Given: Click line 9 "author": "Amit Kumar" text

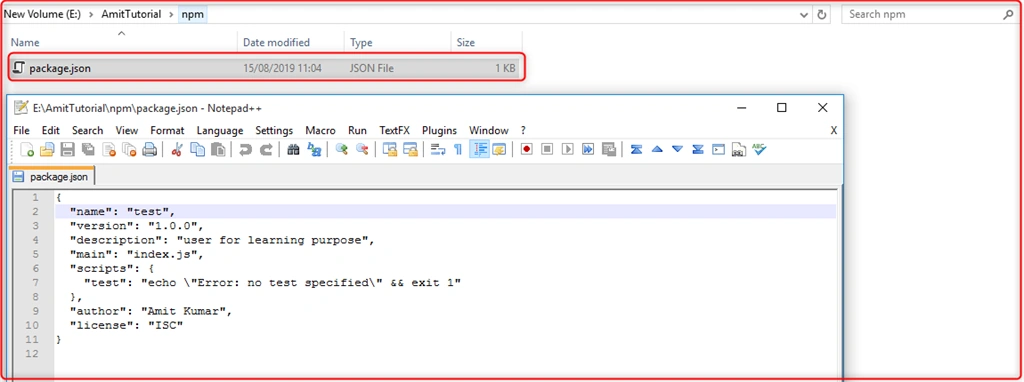Looking at the screenshot, I should click(x=152, y=311).
